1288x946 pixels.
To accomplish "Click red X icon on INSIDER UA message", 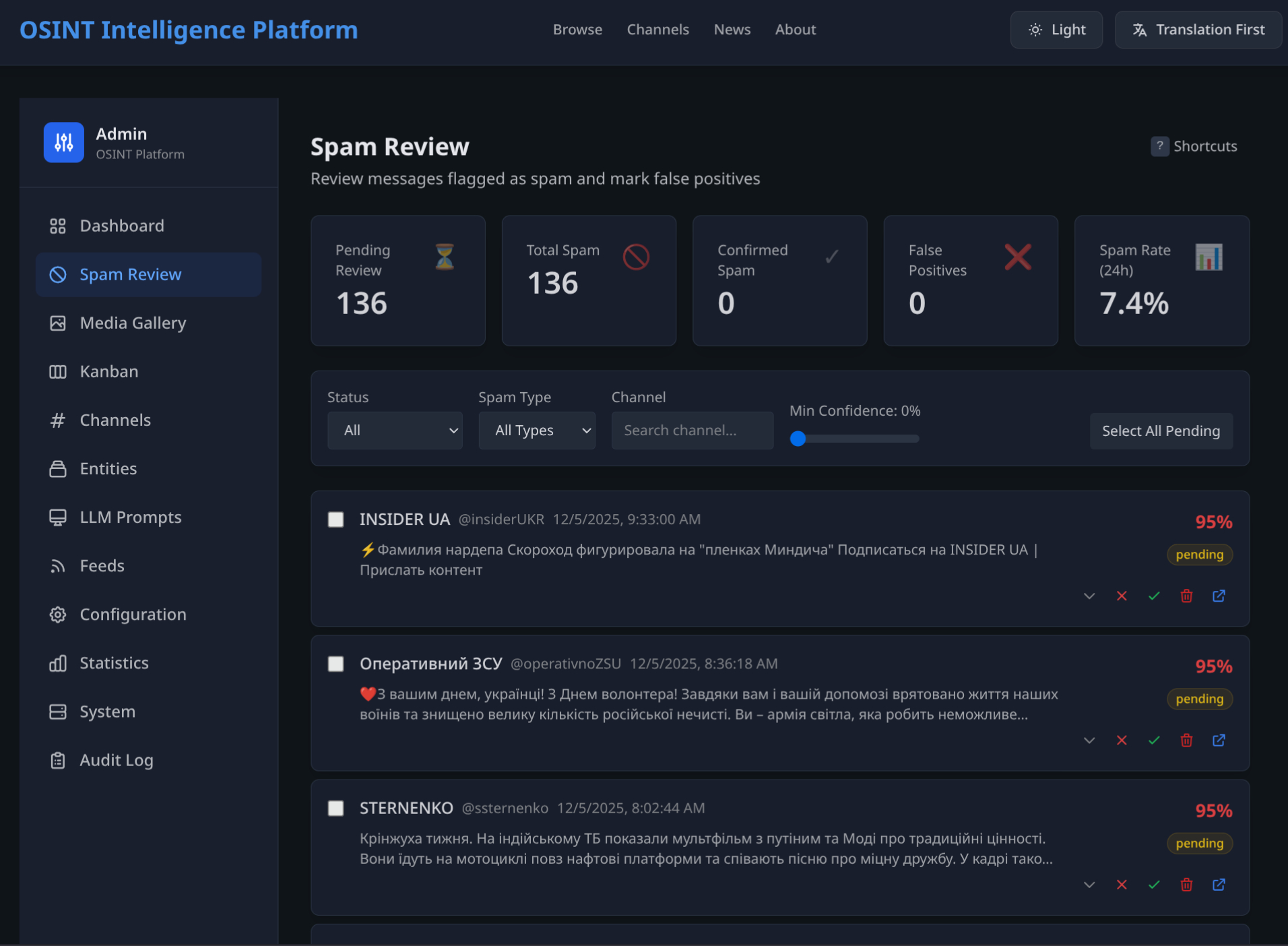I will click(1122, 596).
